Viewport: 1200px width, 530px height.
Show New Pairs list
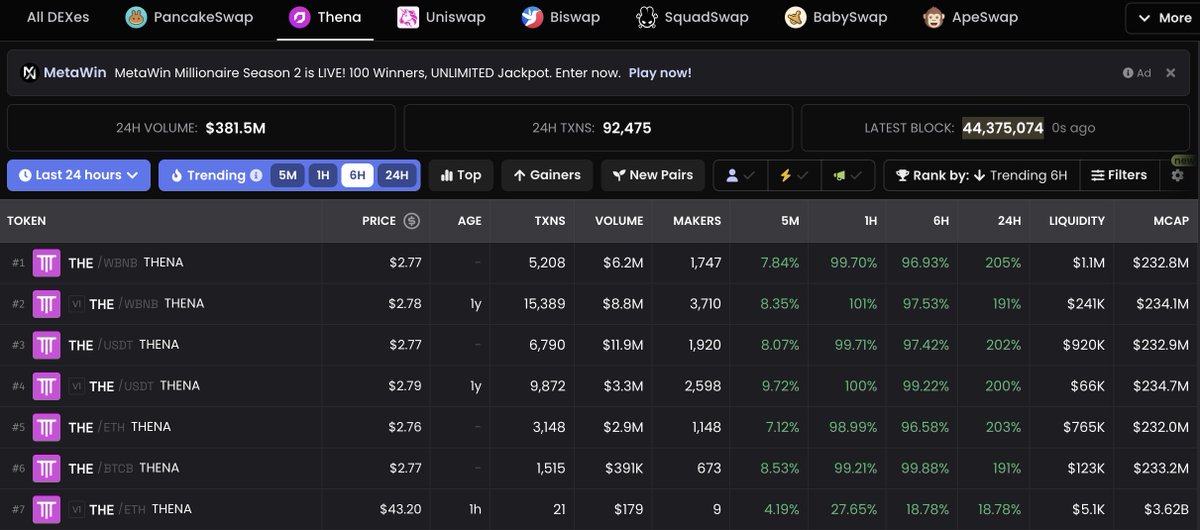point(653,175)
